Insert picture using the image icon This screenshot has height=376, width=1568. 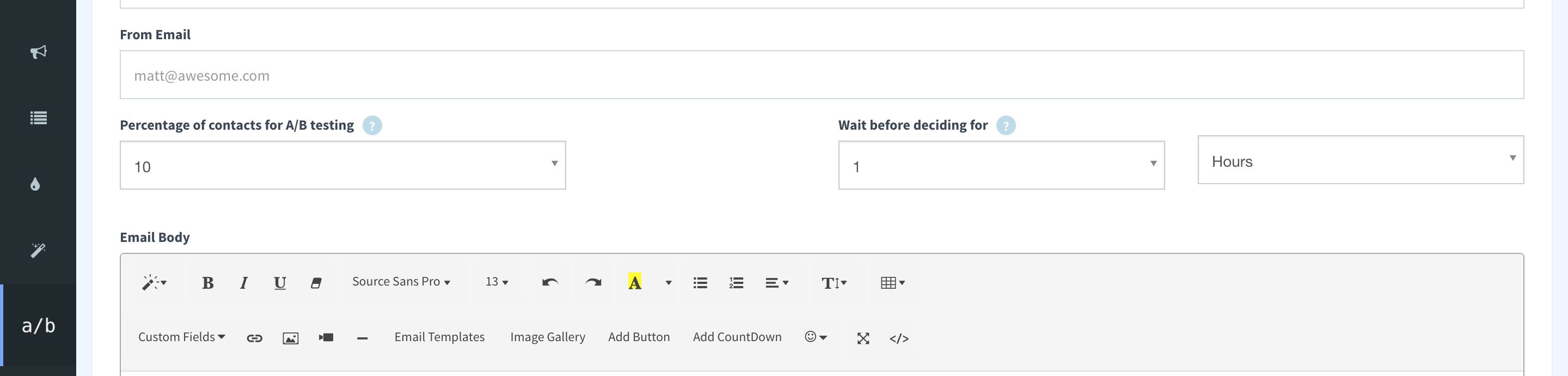290,338
